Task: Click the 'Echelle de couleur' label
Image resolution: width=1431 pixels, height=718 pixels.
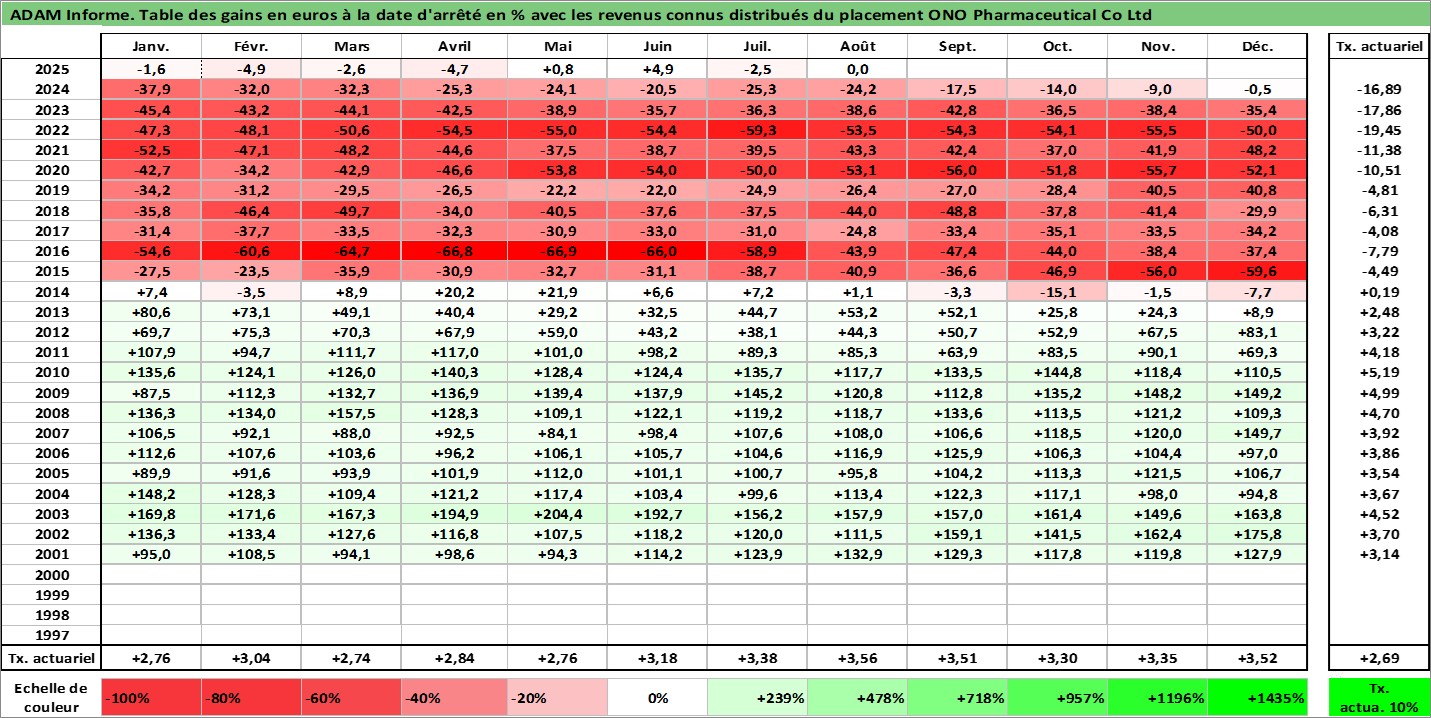Action: (x=51, y=698)
